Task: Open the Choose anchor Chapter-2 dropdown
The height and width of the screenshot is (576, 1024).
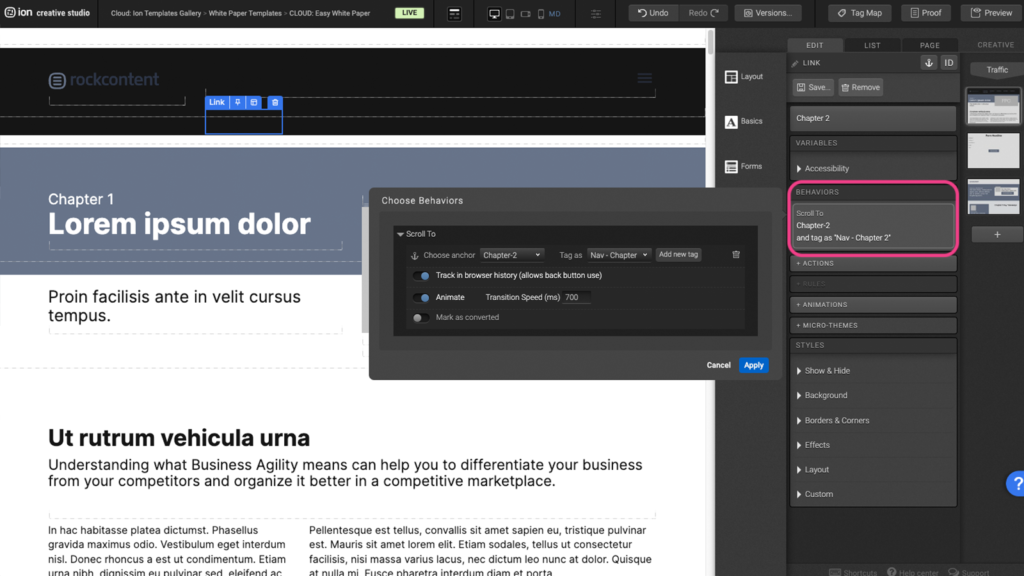Action: click(512, 255)
